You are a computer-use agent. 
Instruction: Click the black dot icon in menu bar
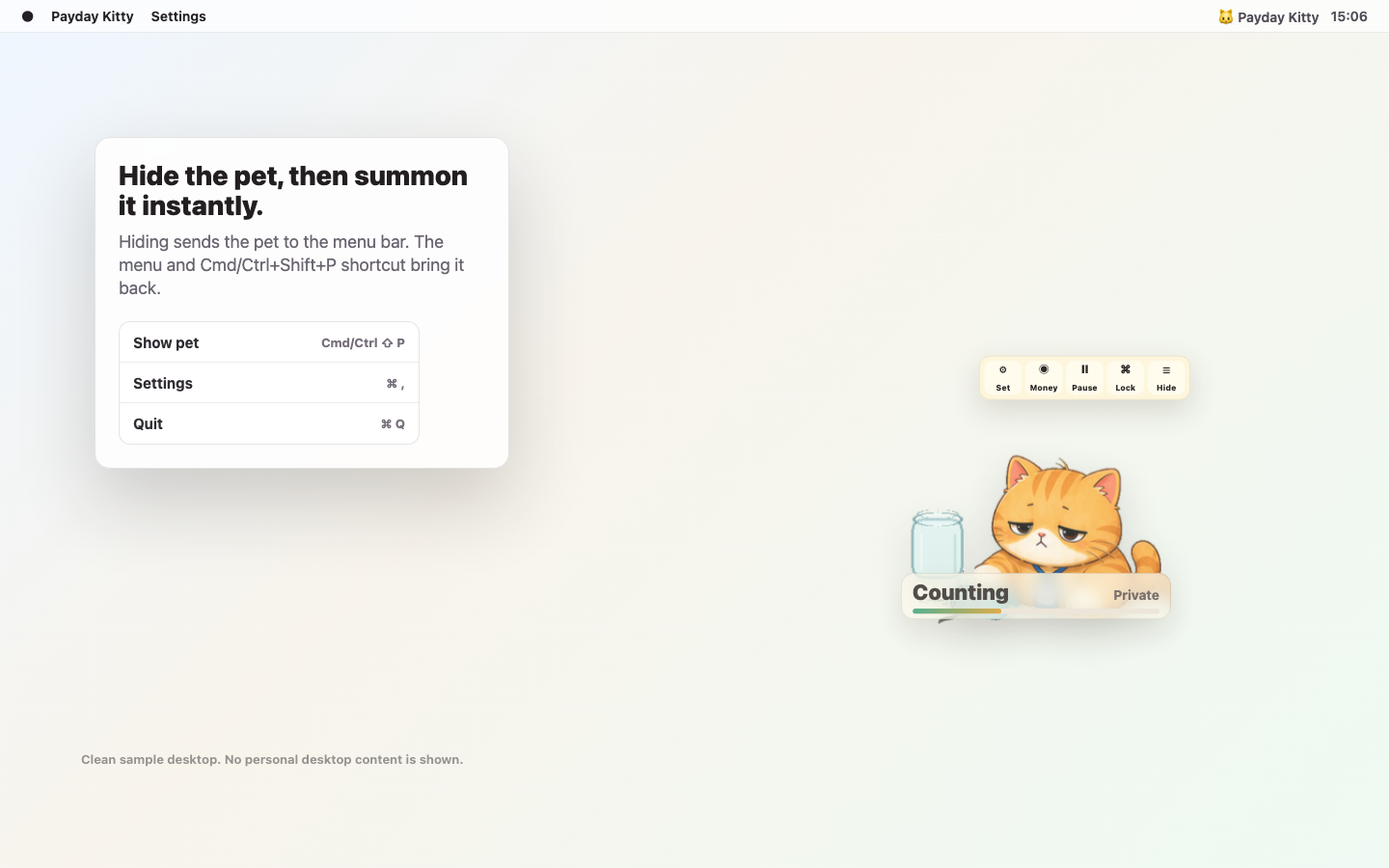click(x=27, y=16)
